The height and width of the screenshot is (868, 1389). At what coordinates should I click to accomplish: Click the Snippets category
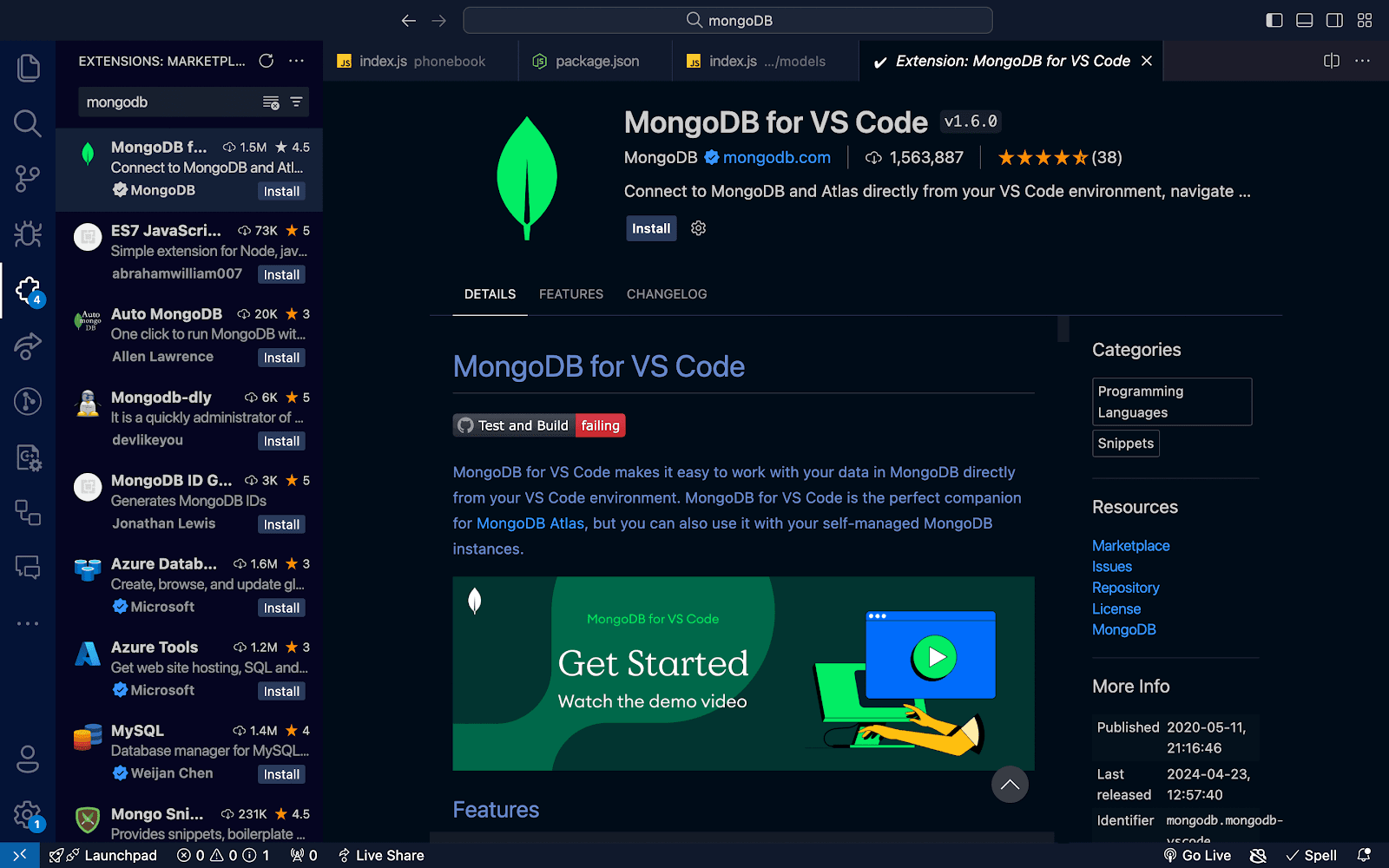tap(1126, 444)
